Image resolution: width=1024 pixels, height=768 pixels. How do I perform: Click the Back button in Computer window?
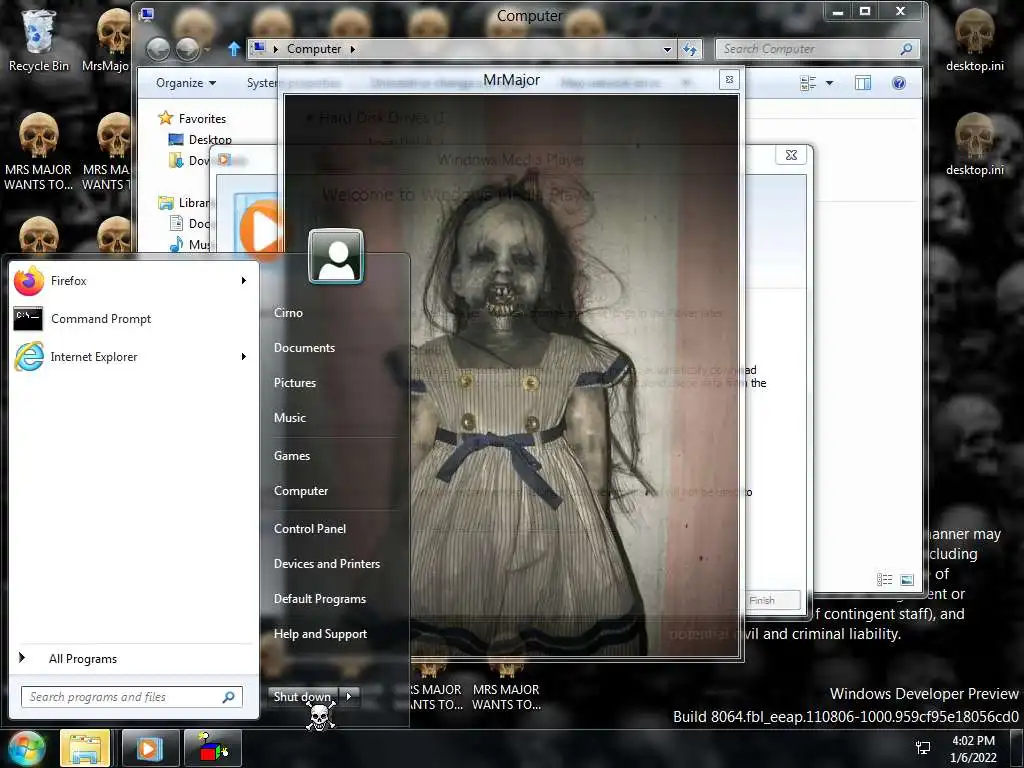157,49
